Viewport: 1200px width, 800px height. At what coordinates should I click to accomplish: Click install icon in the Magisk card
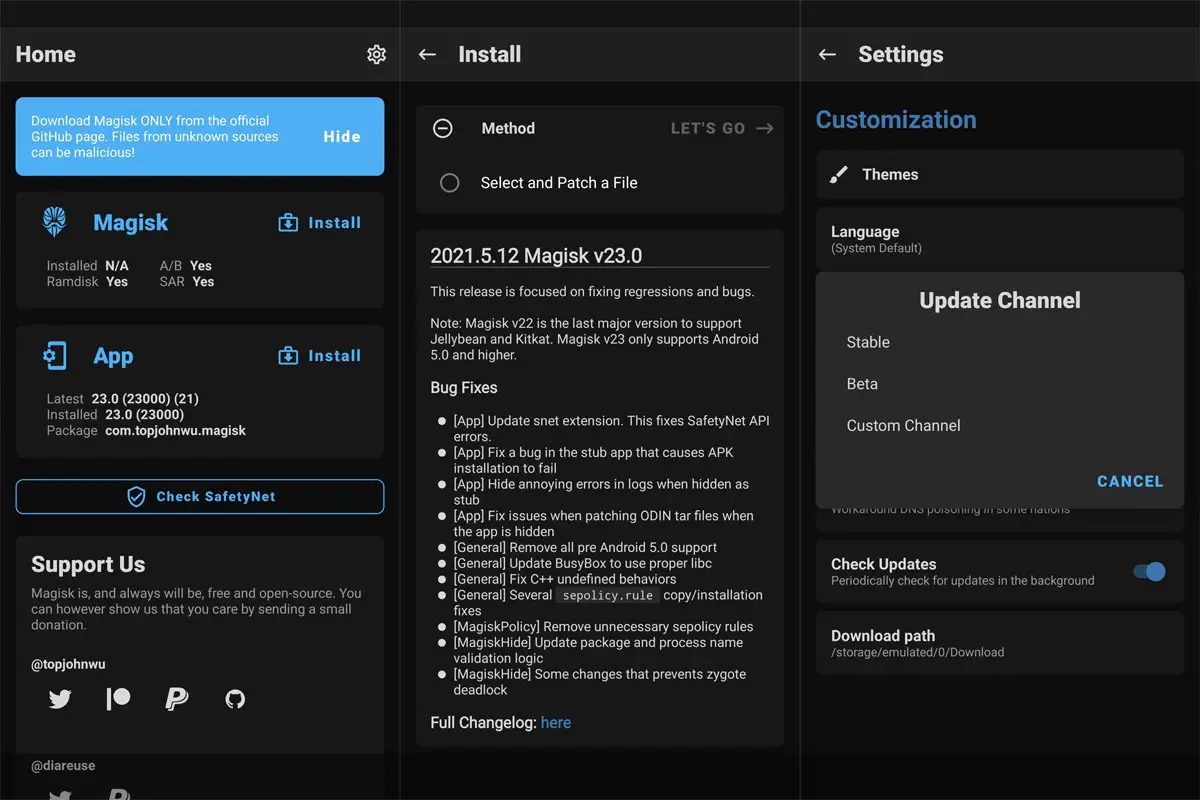click(288, 223)
